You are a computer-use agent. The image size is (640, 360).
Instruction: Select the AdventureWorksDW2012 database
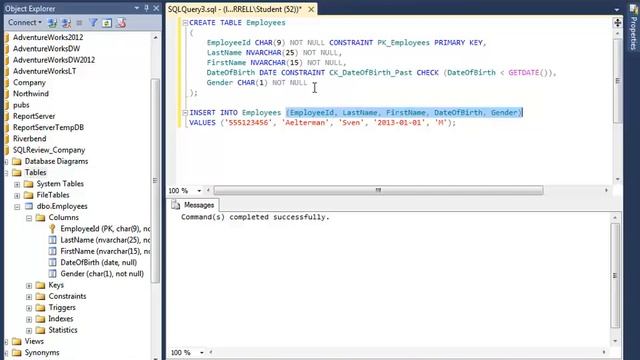[54, 60]
